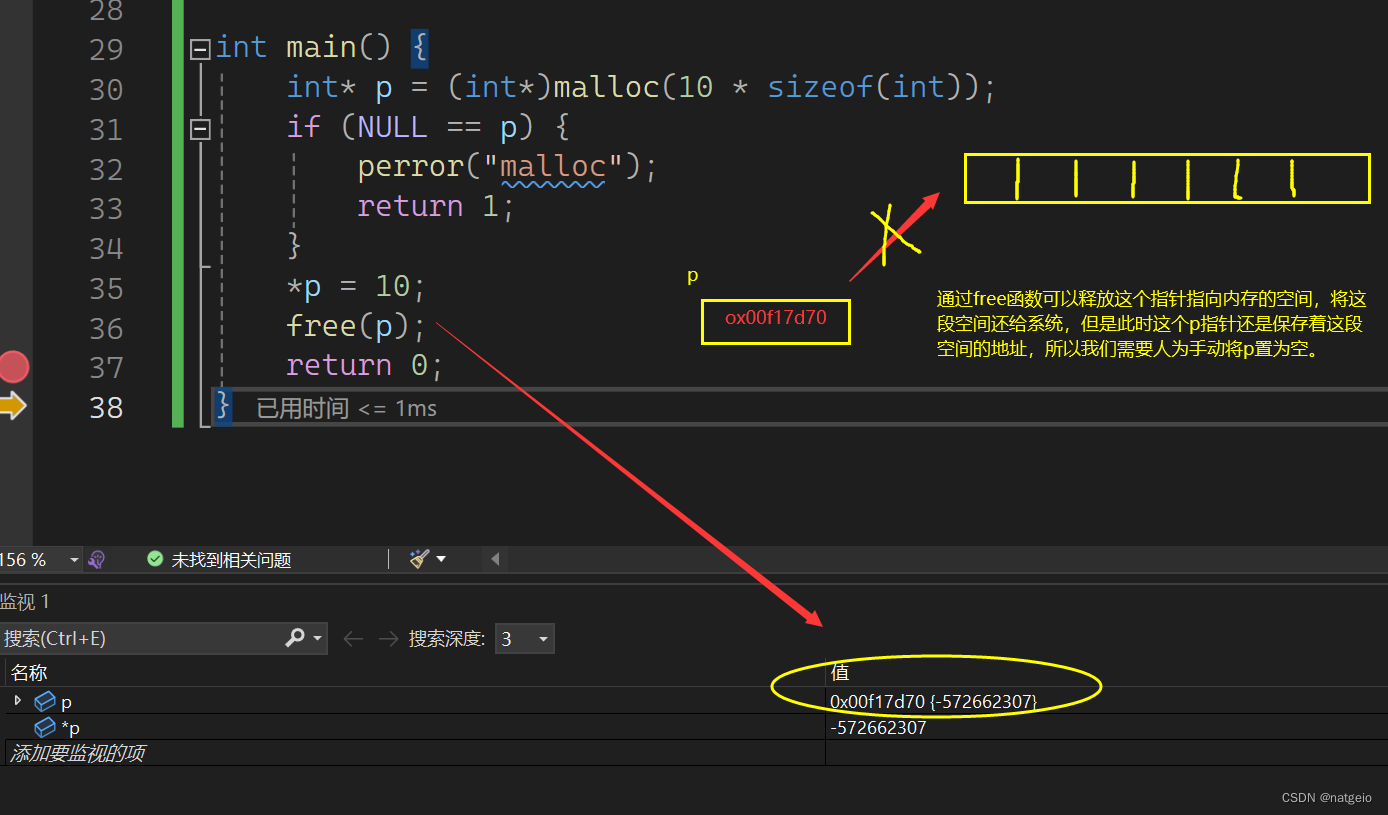Click the yellow execution pointer arrow in the margin

(x=12, y=405)
